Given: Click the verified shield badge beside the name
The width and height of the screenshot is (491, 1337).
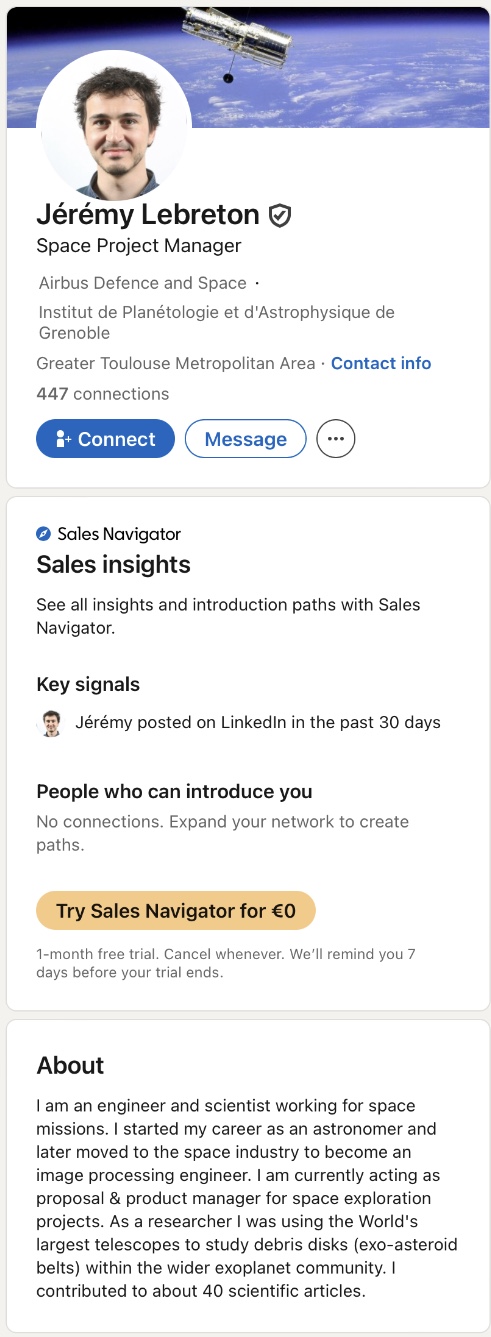Looking at the screenshot, I should pos(280,215).
